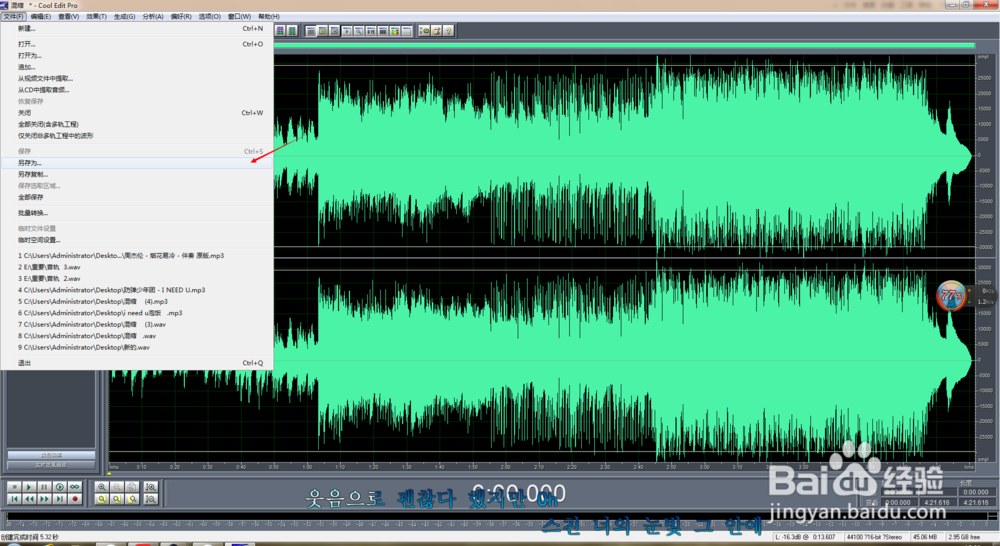Open the 偏好(R) menu
This screenshot has width=1000, height=546.
pyautogui.click(x=180, y=17)
